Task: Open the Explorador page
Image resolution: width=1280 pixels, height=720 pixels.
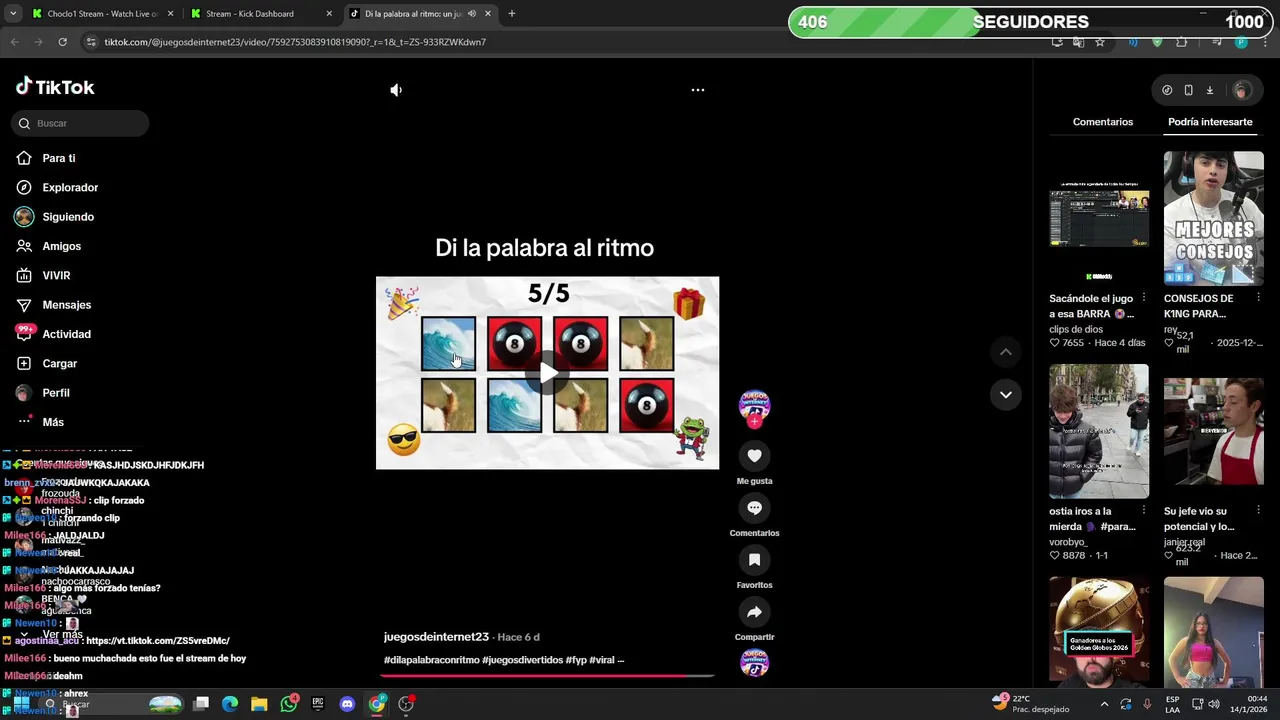Action: click(x=70, y=187)
